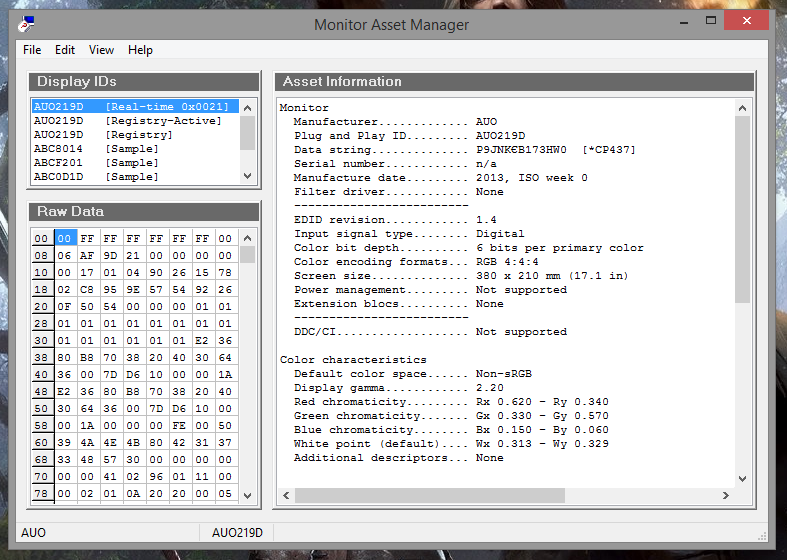The image size is (787, 560).
Task: Close the Monitor Asset Manager window
Action: (x=746, y=21)
